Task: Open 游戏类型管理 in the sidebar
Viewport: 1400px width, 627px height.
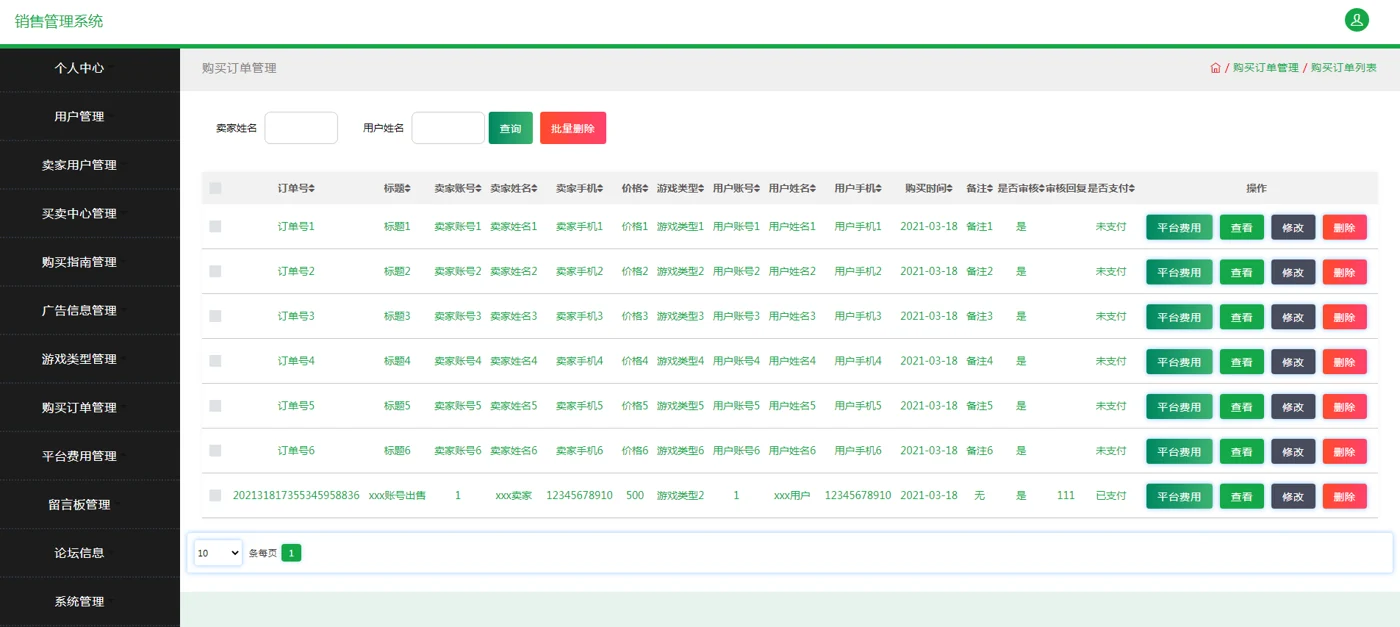Action: coord(79,359)
